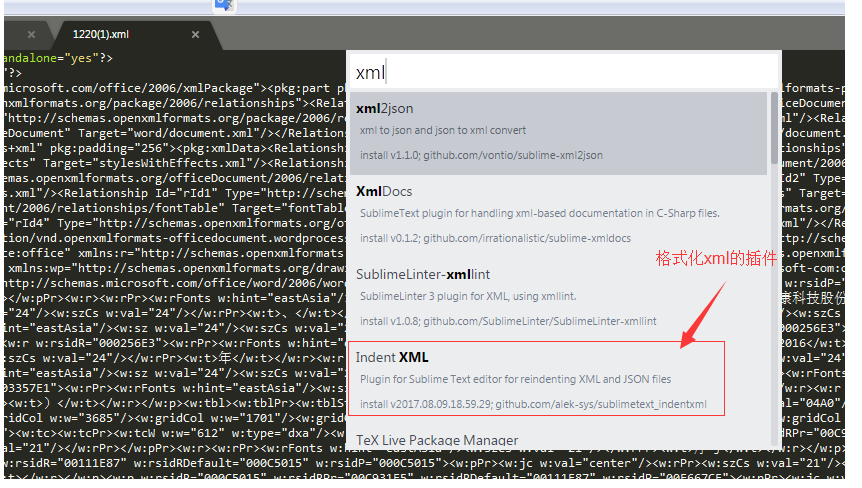Select the SublimeLinter-xmllint package entry
Screen dimensions: 862x488
point(559,299)
